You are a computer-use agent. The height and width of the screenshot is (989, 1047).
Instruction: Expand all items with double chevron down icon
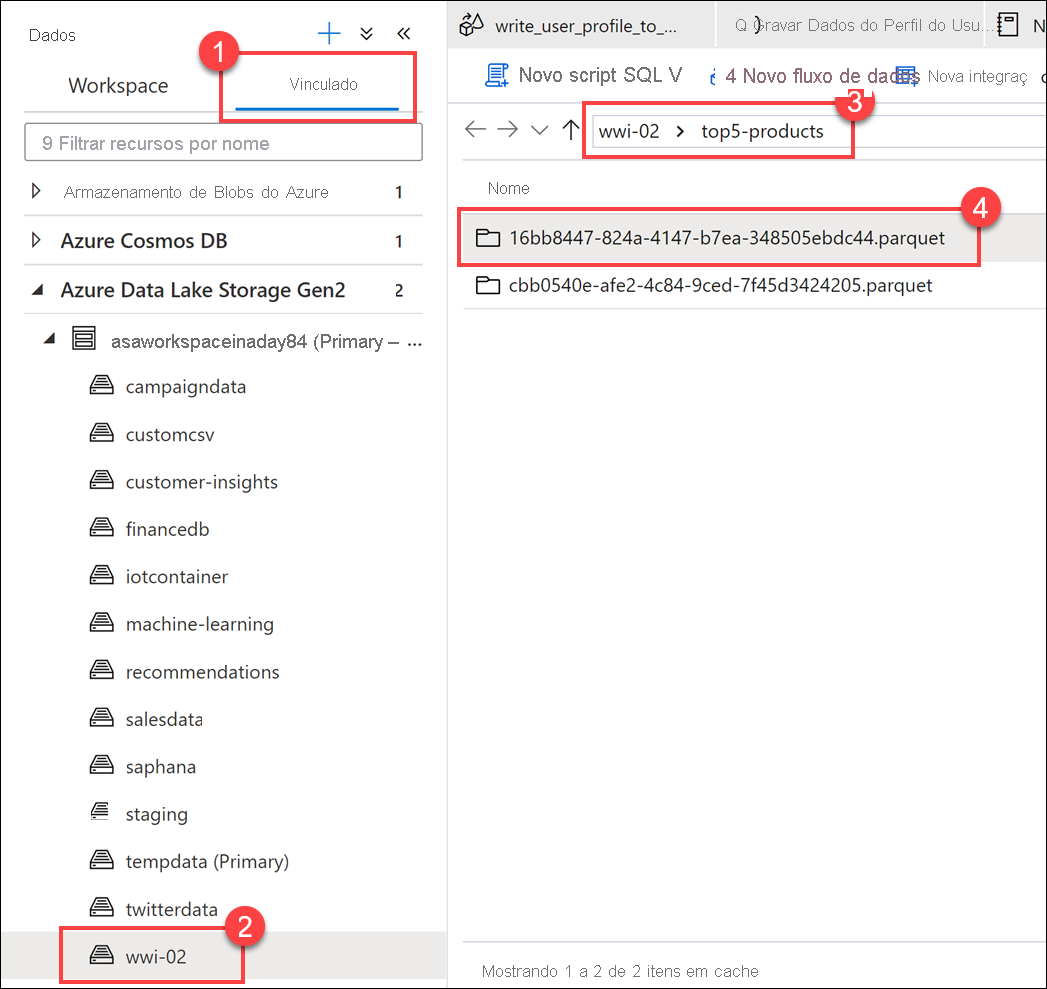367,33
